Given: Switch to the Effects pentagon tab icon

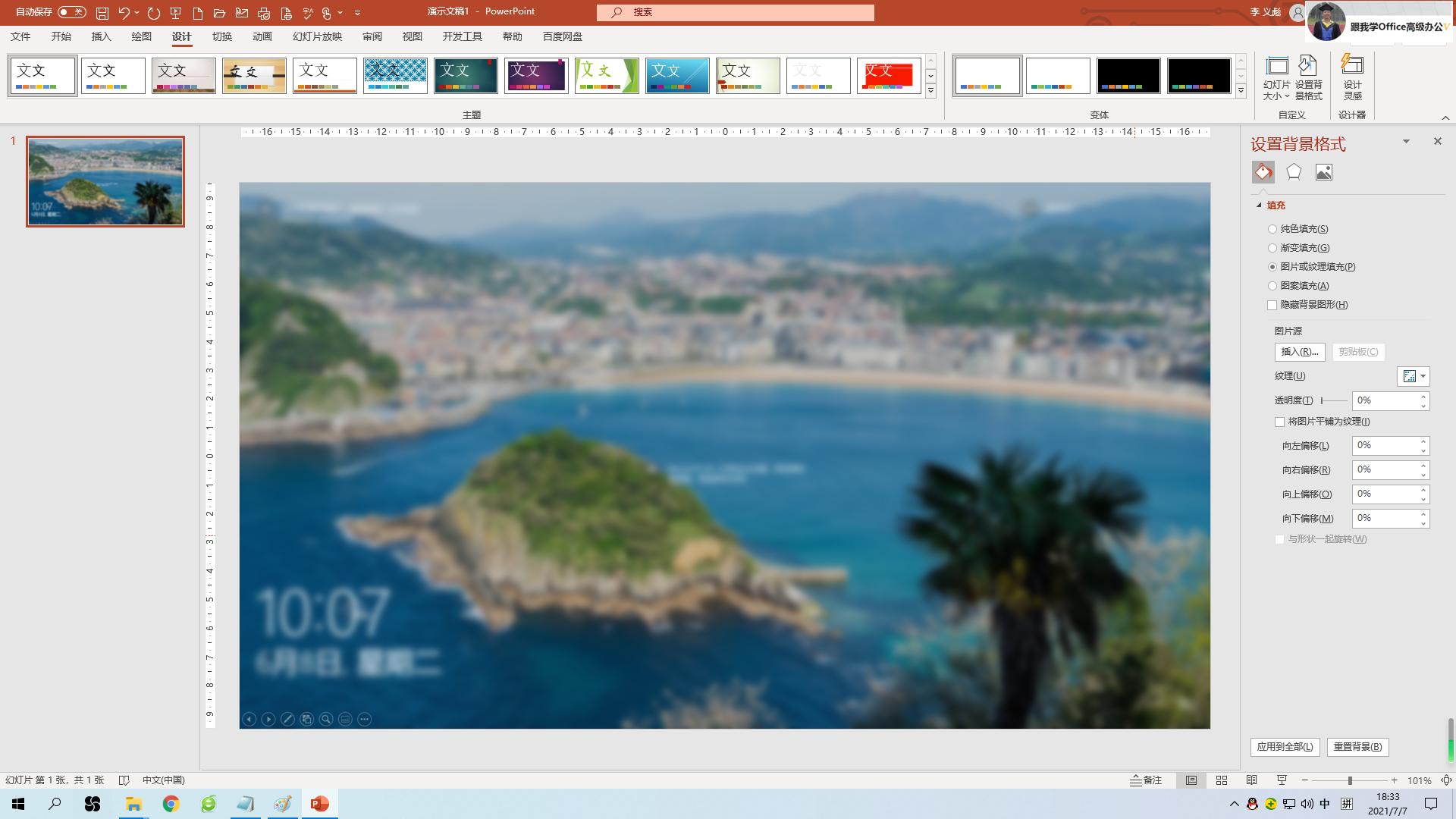Looking at the screenshot, I should [1294, 173].
